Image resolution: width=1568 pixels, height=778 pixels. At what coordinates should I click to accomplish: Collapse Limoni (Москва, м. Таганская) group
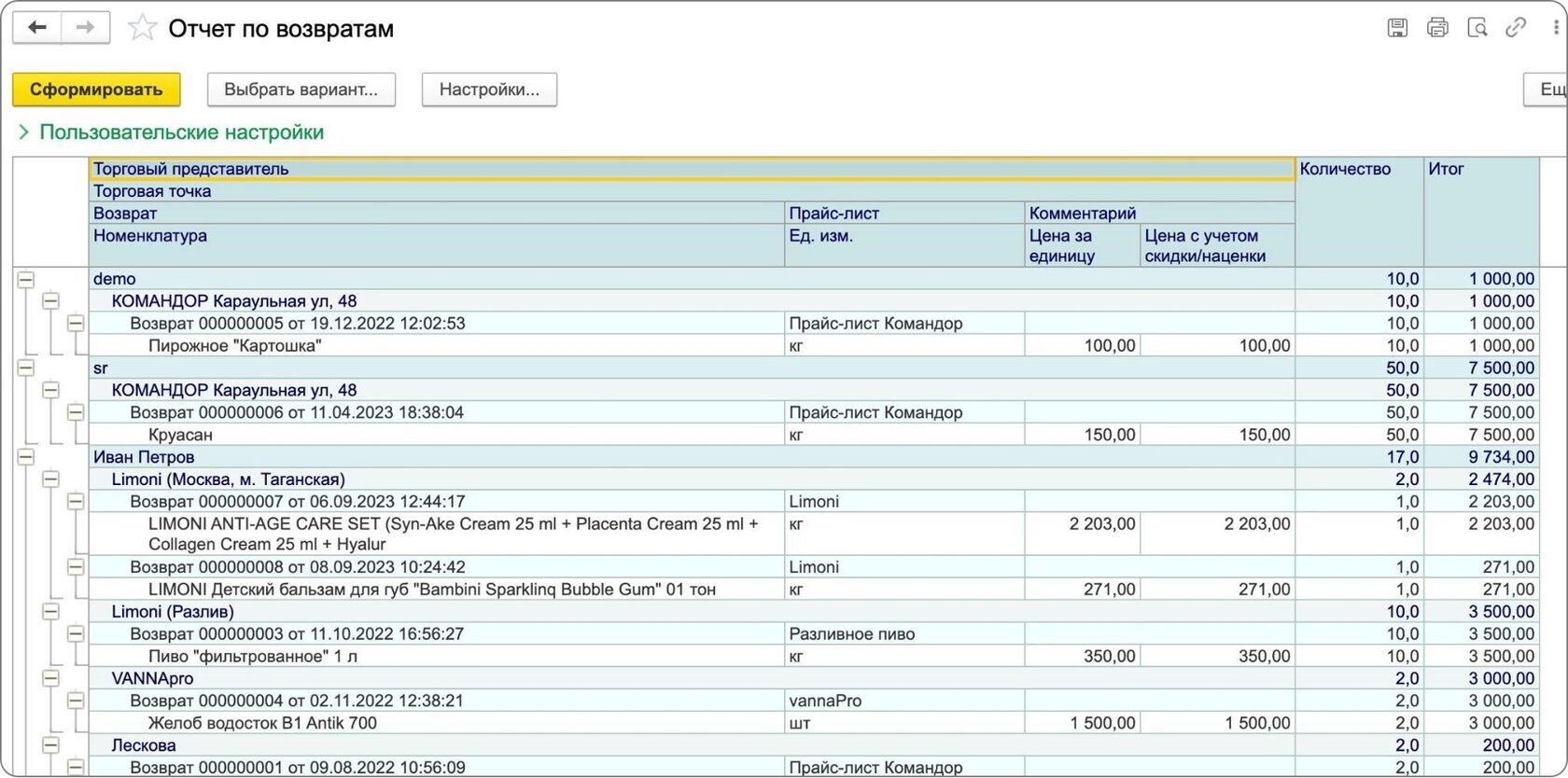click(50, 479)
